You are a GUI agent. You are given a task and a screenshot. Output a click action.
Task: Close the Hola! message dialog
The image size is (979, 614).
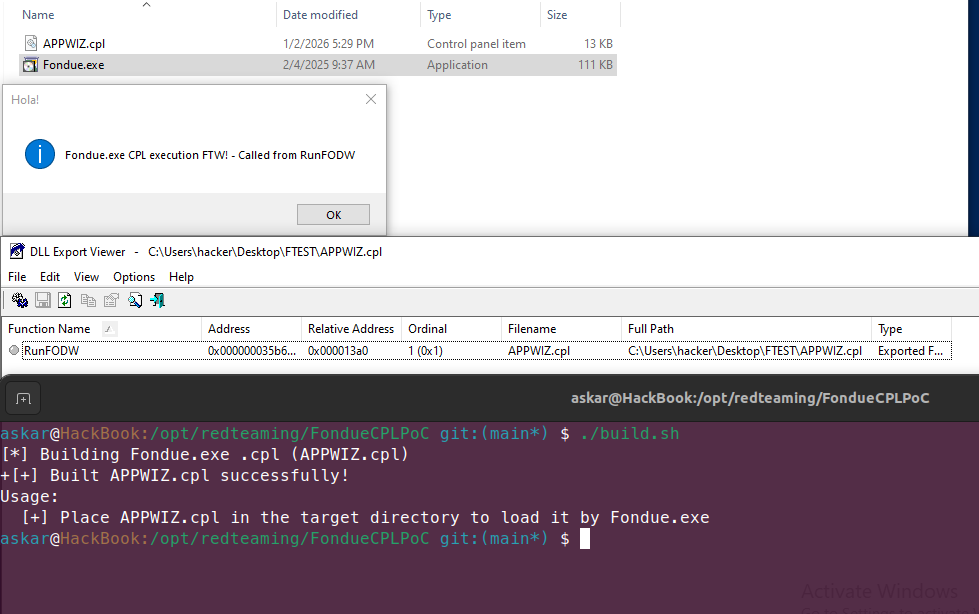(x=371, y=99)
